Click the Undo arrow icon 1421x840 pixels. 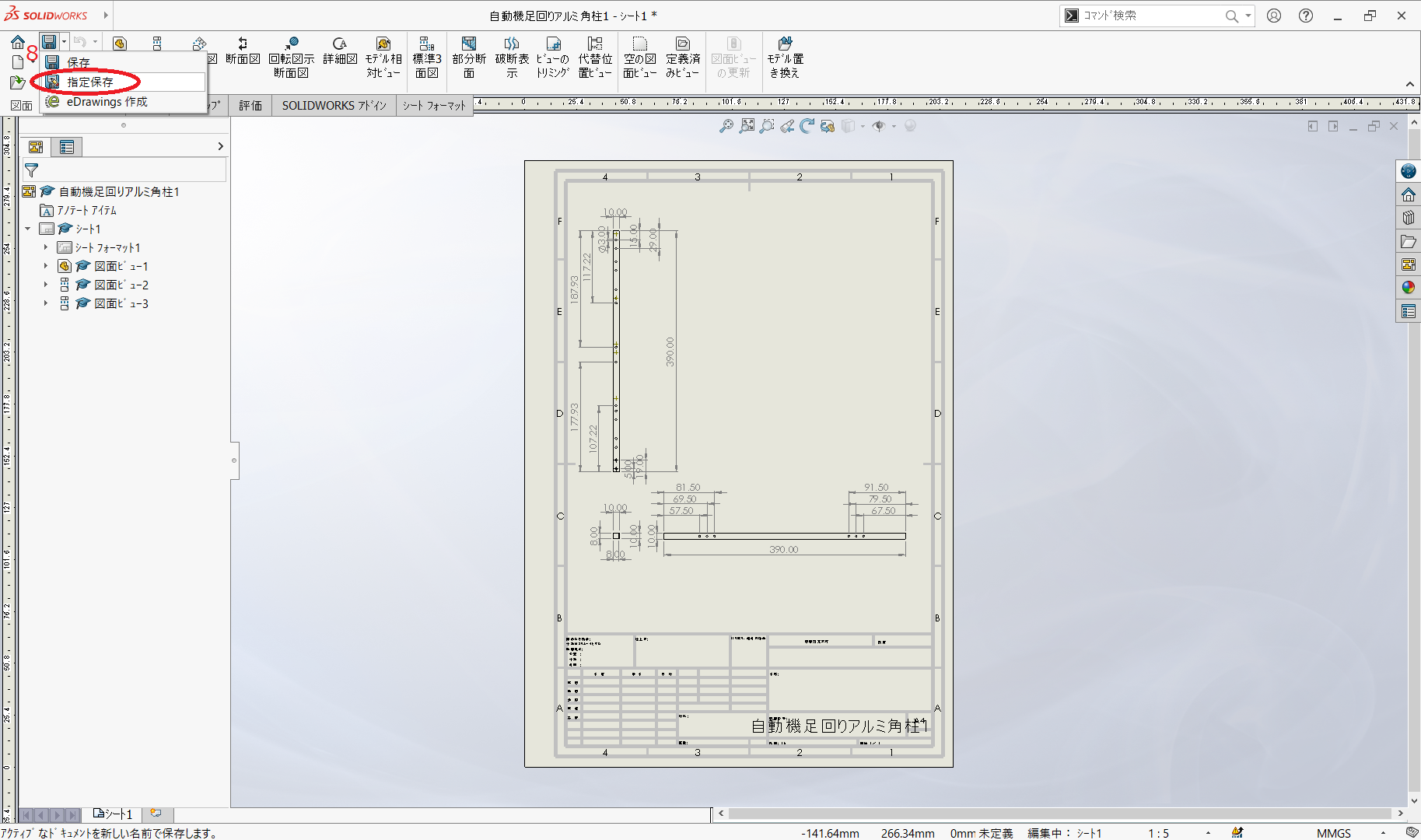79,42
